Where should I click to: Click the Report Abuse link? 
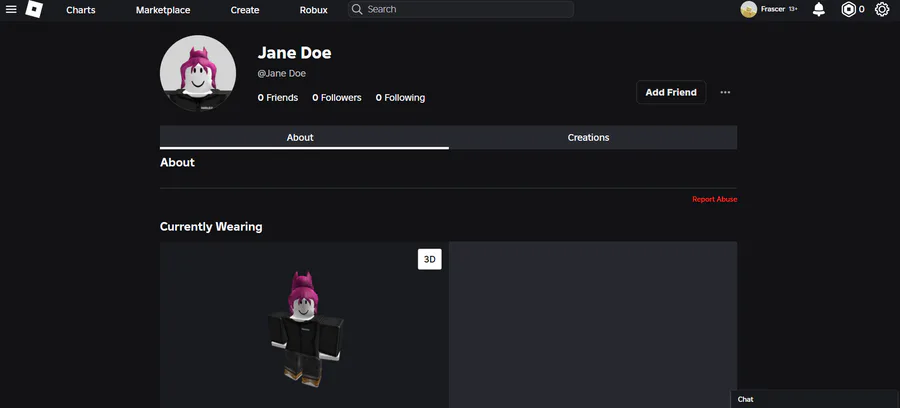715,199
